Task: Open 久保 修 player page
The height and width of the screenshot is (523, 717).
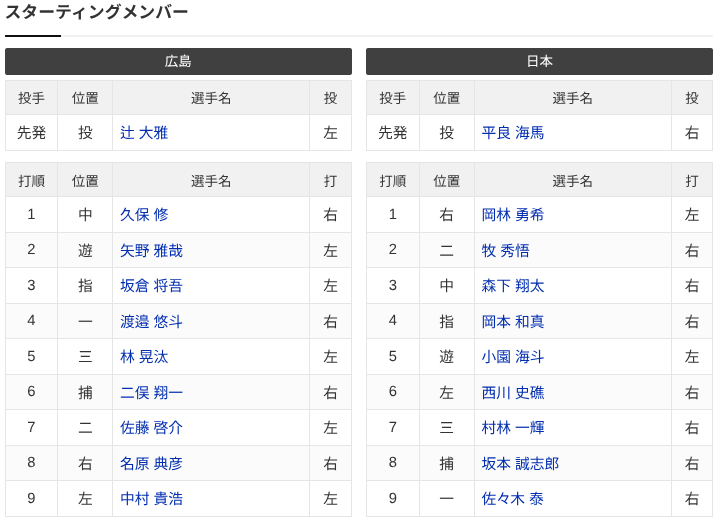Action: pyautogui.click(x=144, y=215)
